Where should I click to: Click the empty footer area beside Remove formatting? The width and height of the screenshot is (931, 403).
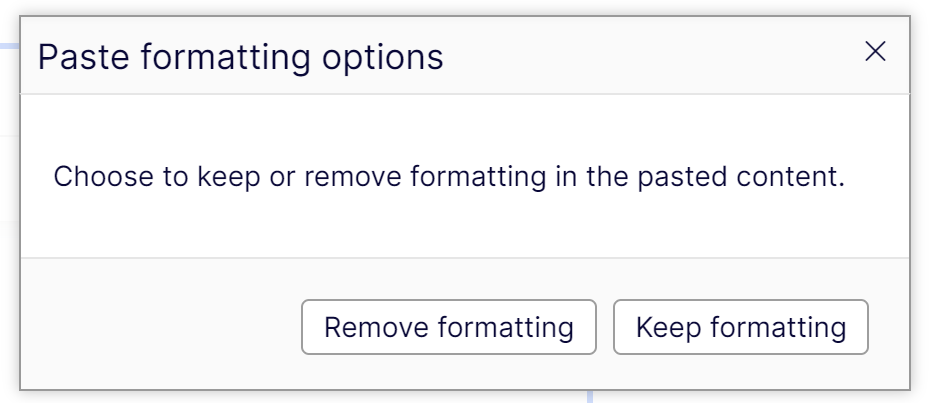(x=160, y=327)
